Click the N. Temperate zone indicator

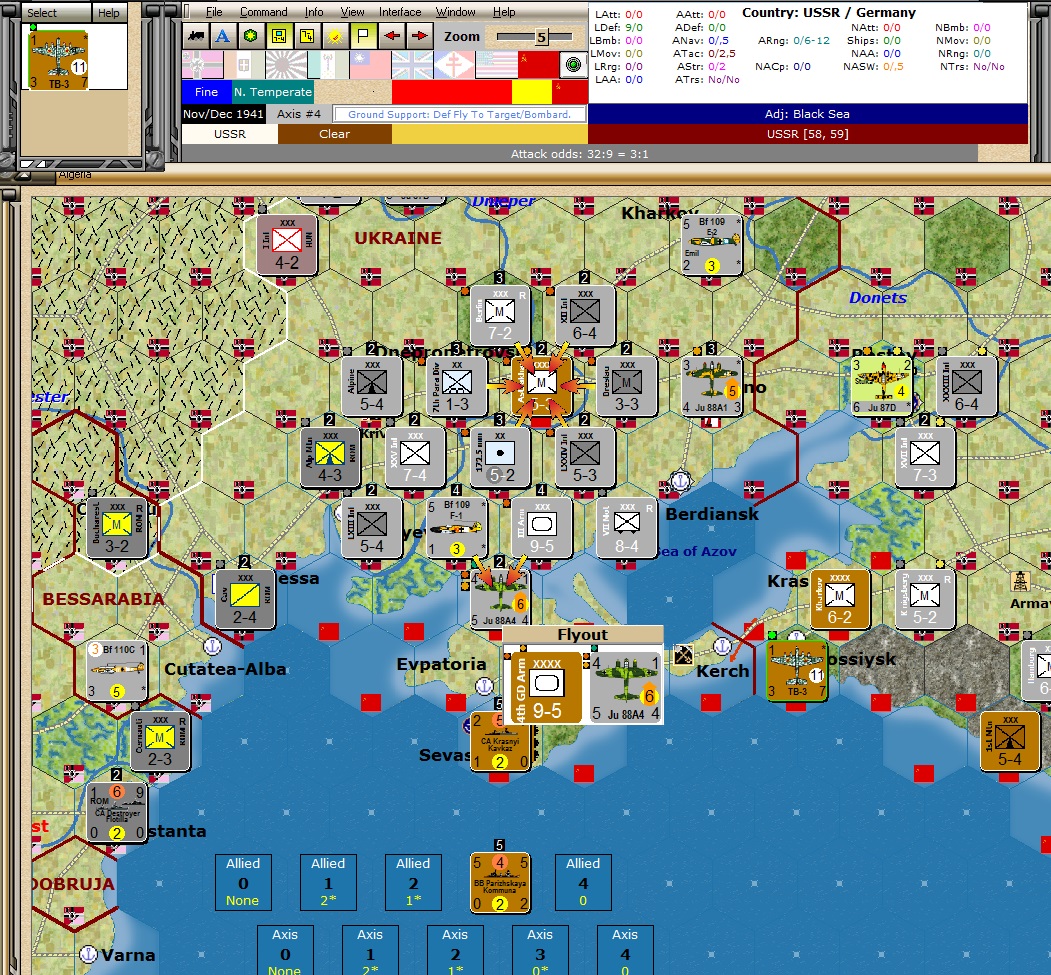click(x=272, y=92)
